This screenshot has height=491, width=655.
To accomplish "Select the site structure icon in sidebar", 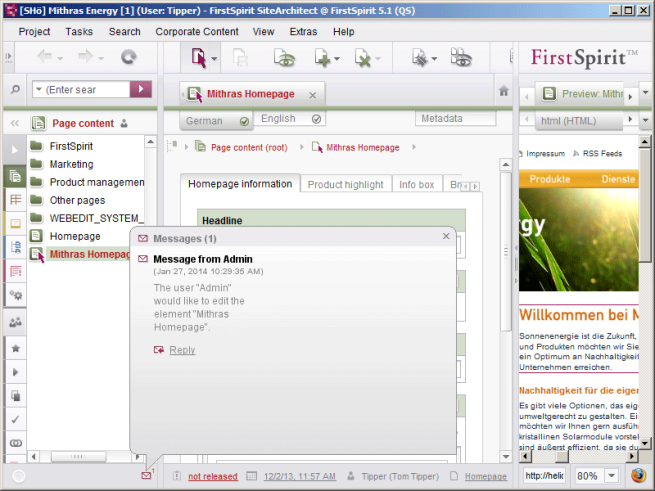I will click(15, 247).
